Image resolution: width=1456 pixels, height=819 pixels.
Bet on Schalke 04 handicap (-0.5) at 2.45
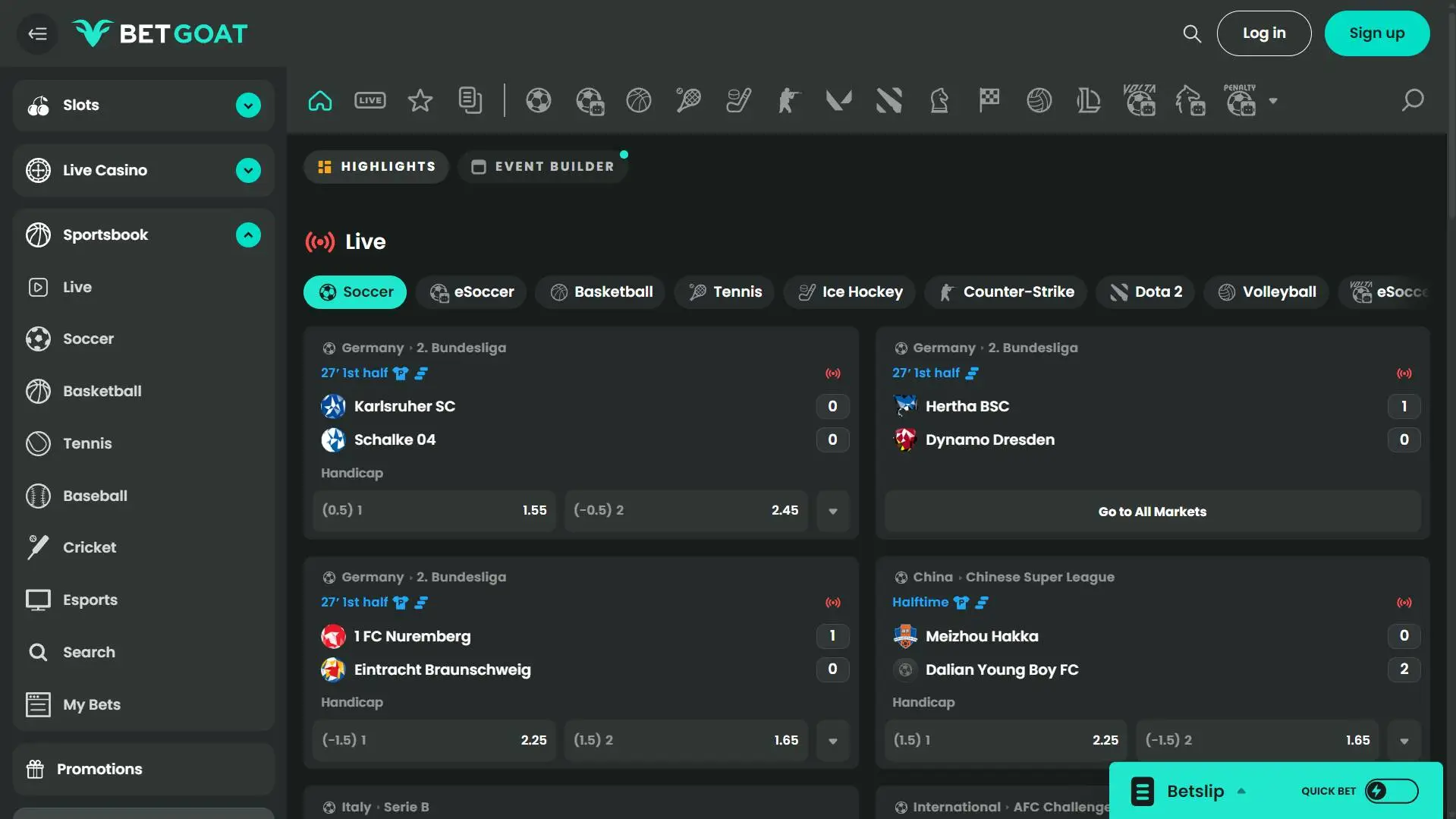pyautogui.click(x=686, y=511)
